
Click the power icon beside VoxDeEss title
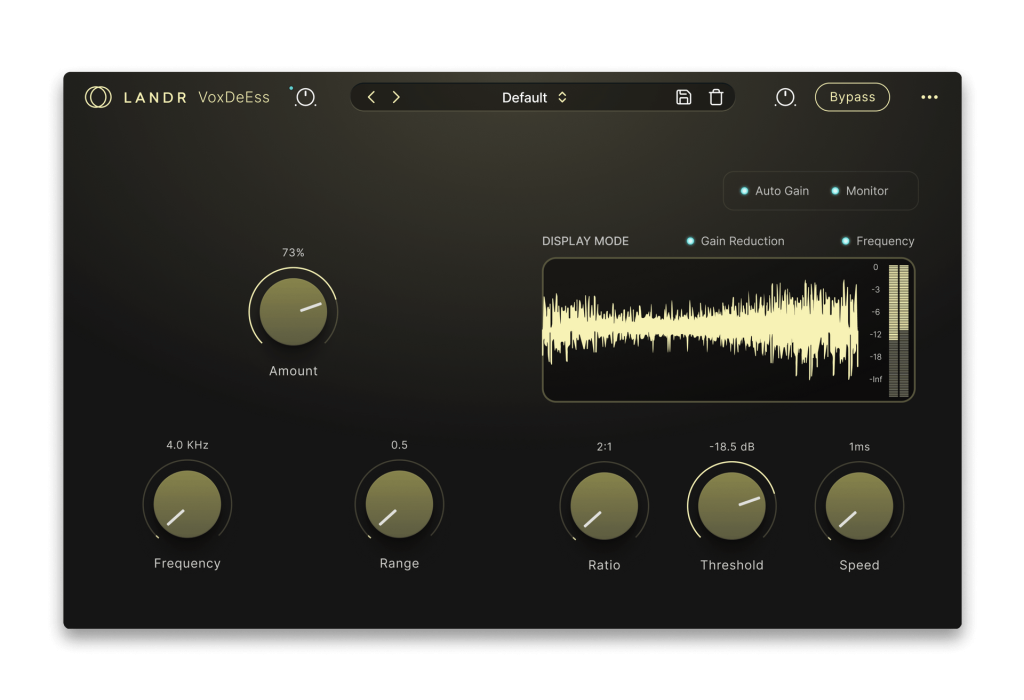click(305, 97)
